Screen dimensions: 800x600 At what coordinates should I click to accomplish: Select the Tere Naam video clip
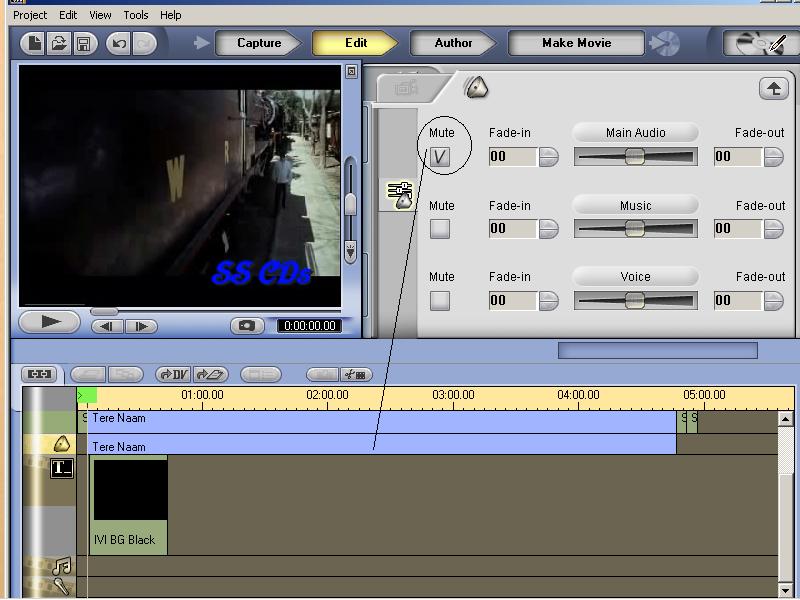click(382, 421)
